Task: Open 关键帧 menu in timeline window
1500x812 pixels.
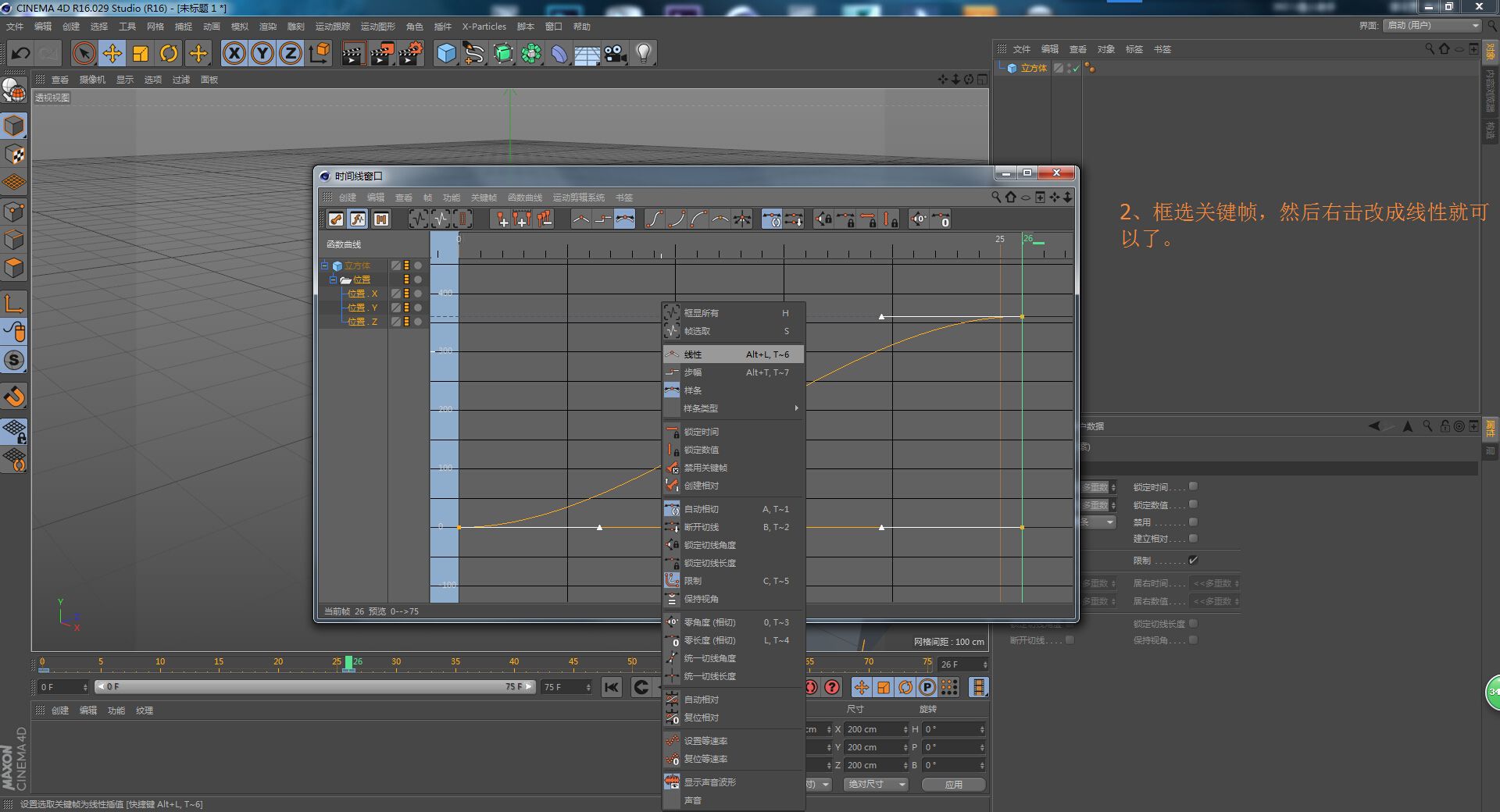Action: point(484,198)
